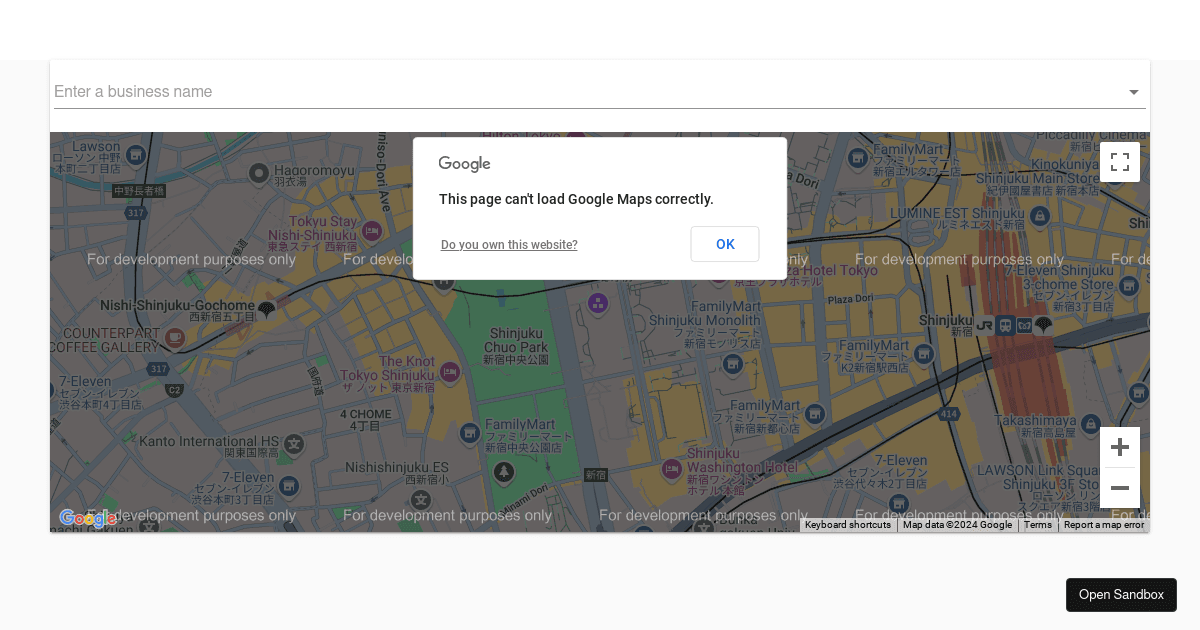Open the Terms link in the footer
1200x630 pixels.
point(1038,525)
